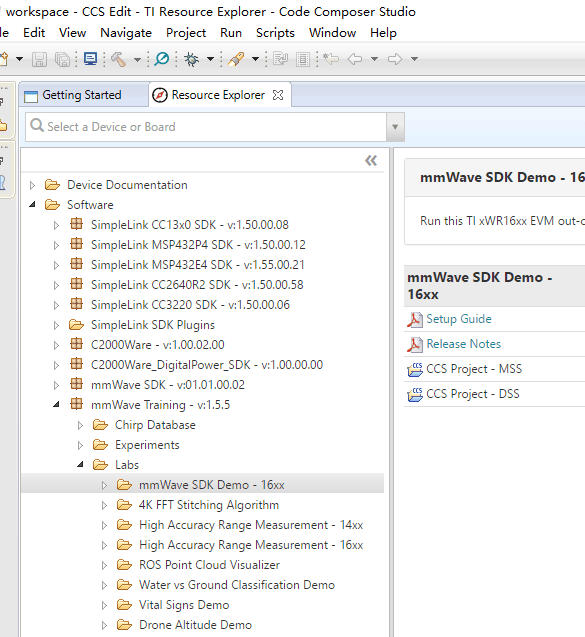This screenshot has height=637, width=585.
Task: Collapse the tree pane with double-chevron icon
Action: [371, 160]
